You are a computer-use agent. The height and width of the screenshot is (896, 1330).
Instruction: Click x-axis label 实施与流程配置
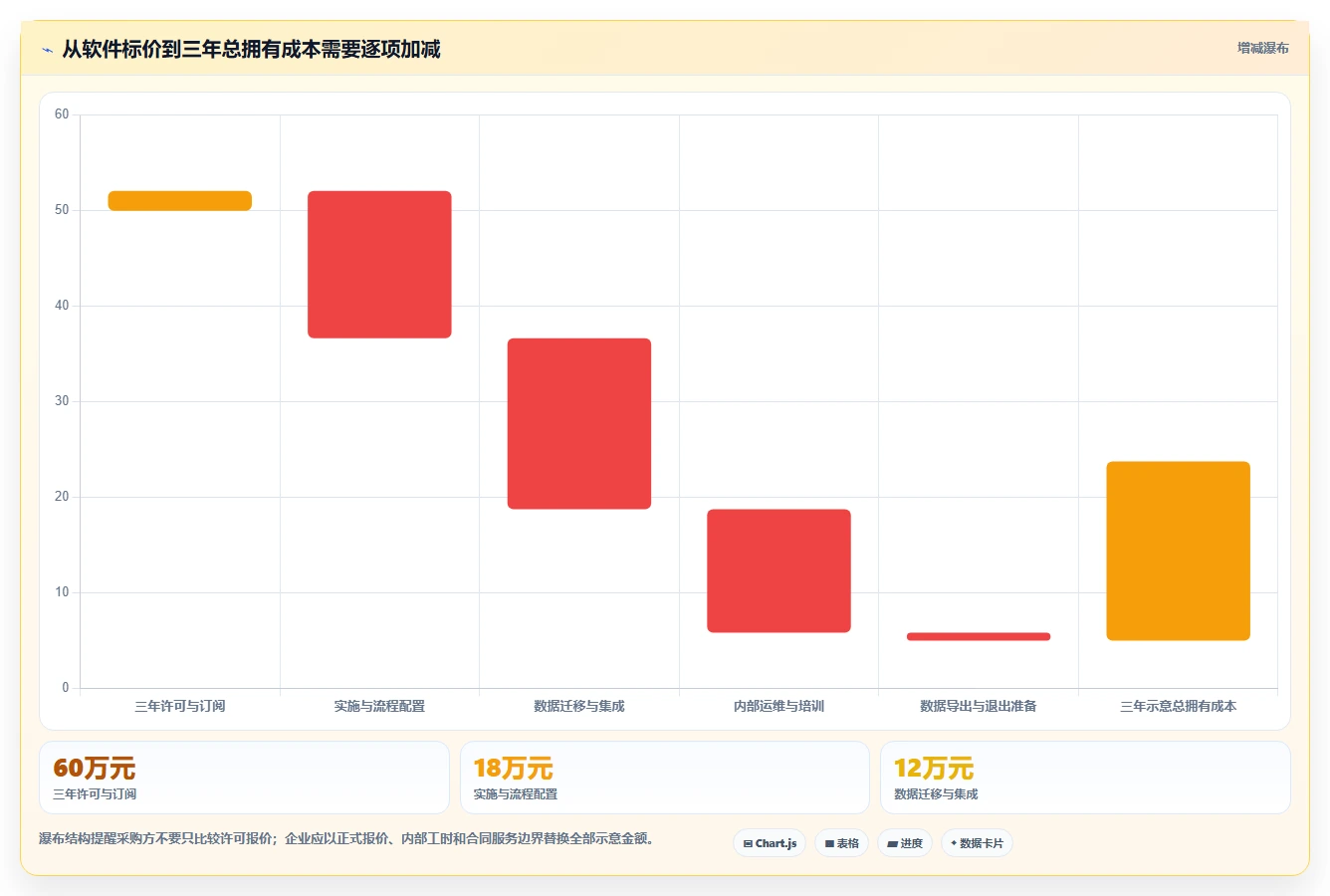point(379,706)
